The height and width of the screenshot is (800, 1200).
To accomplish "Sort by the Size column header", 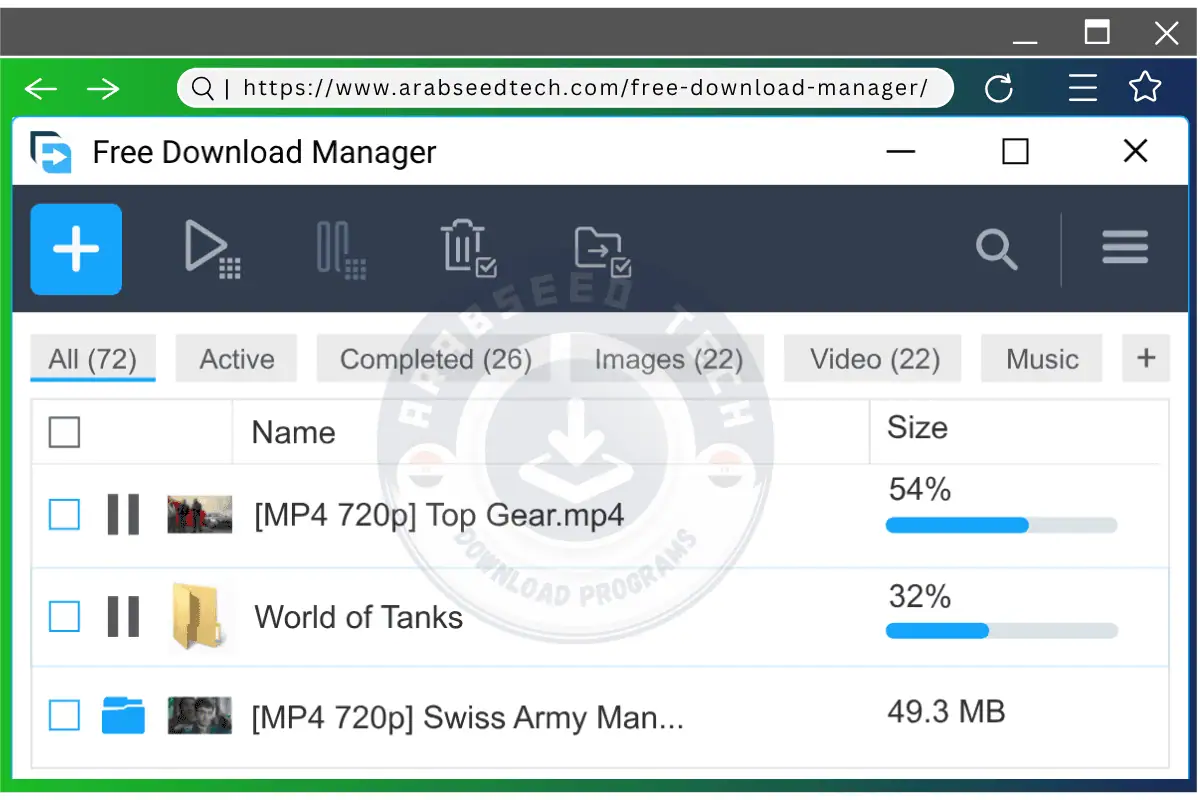I will point(917,428).
